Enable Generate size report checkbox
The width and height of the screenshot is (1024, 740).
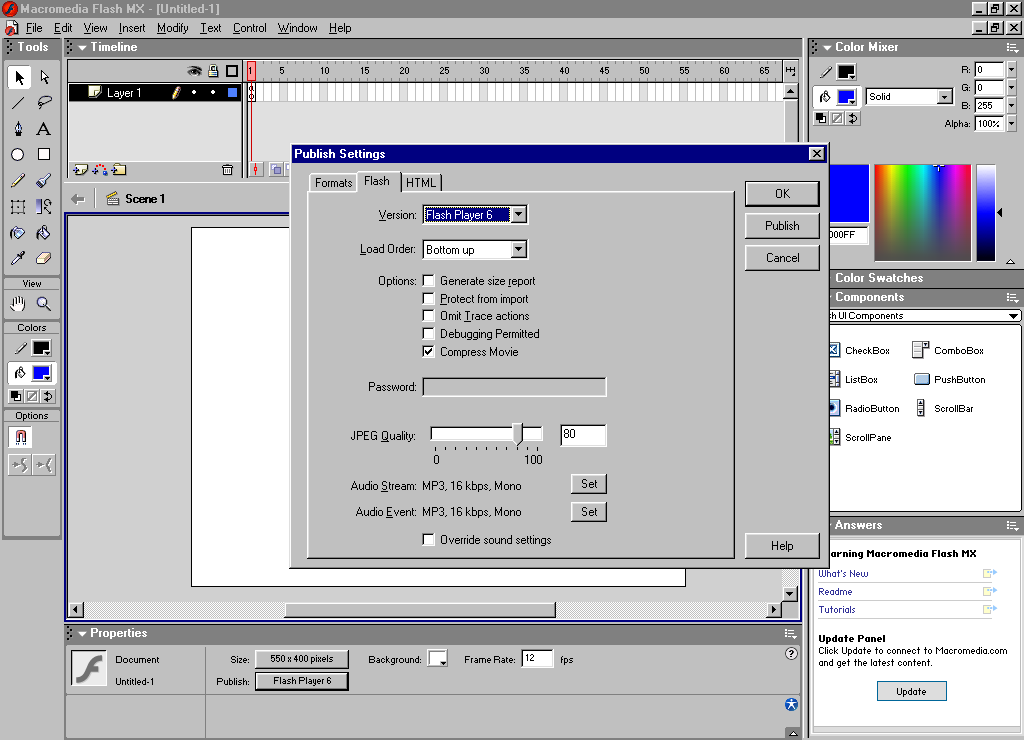428,281
